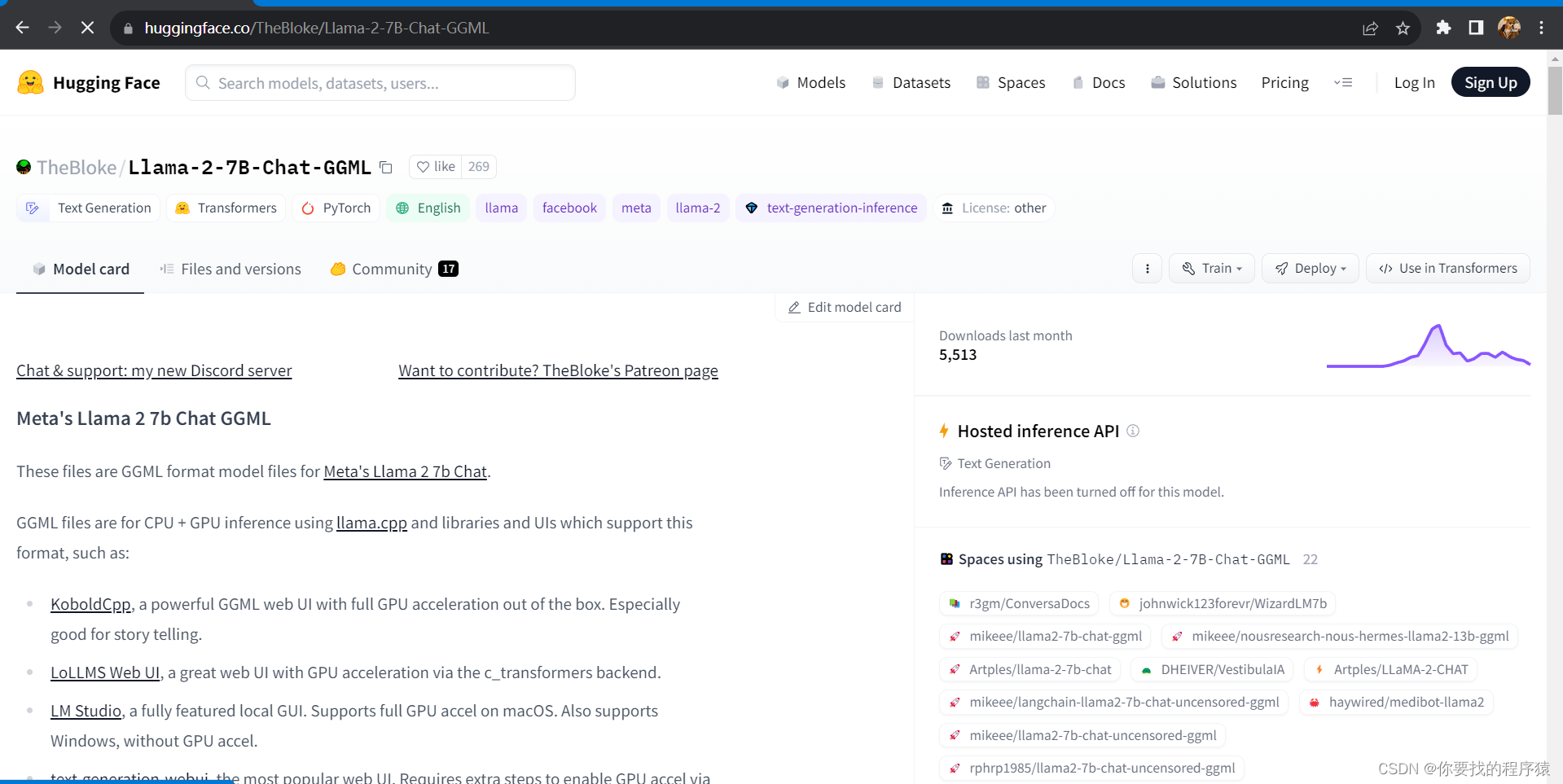The height and width of the screenshot is (784, 1563).
Task: Switch to Files and versions tab
Action: (230, 269)
